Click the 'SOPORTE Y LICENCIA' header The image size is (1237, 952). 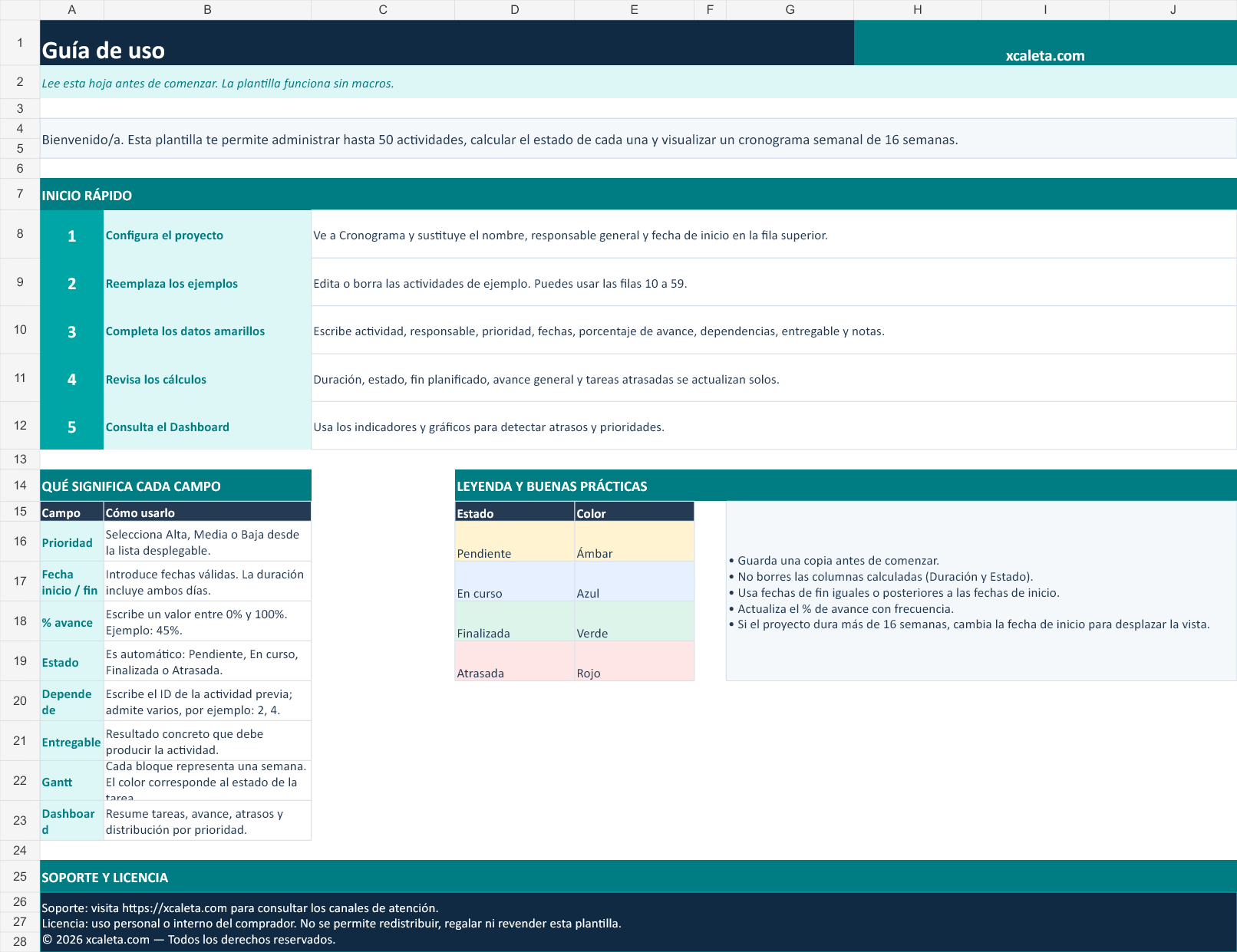click(638, 876)
